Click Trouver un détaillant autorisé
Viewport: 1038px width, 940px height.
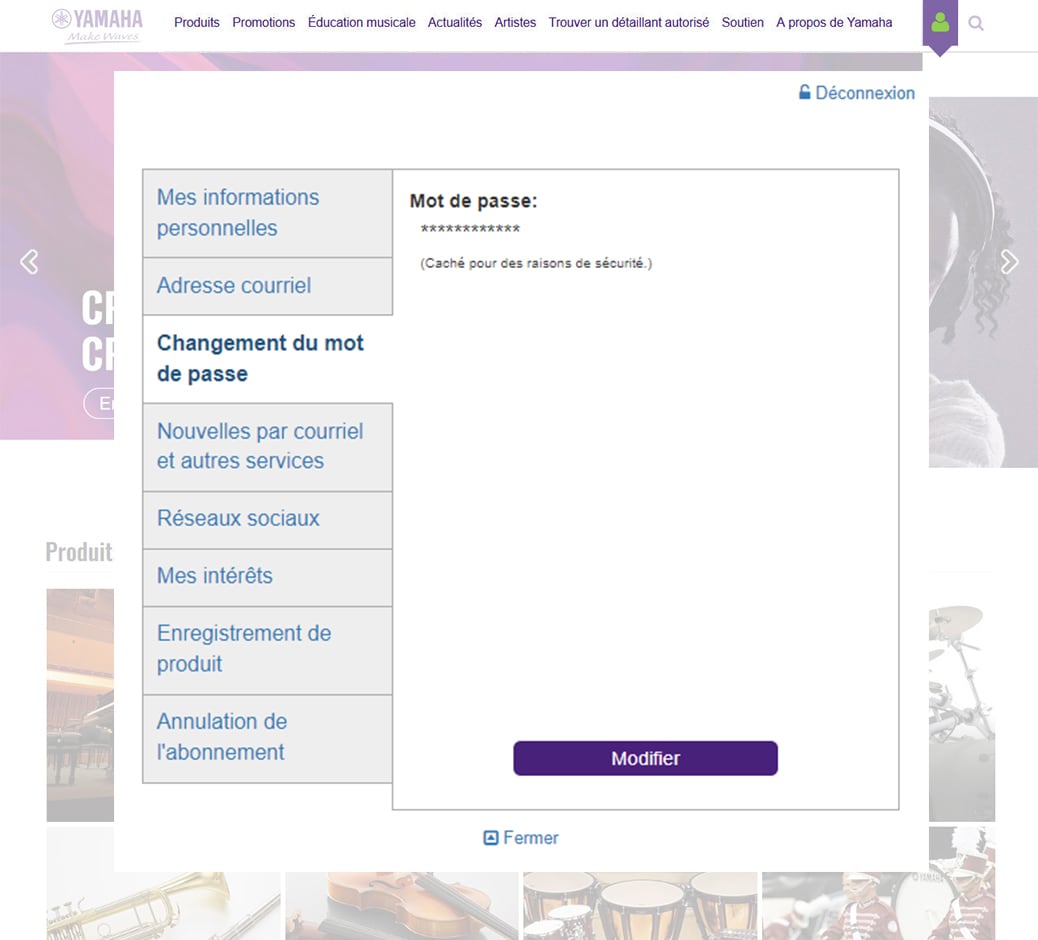[629, 23]
